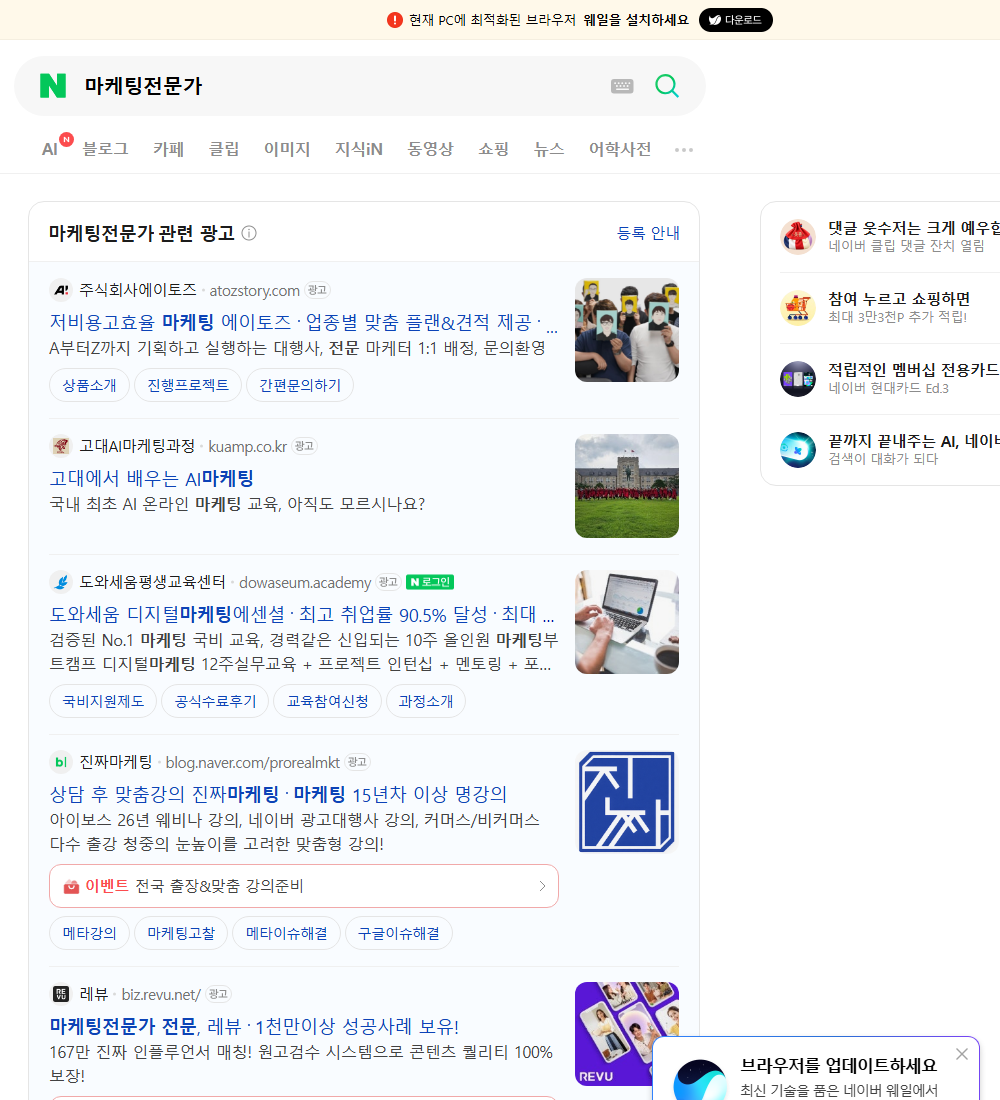This screenshot has width=1000, height=1100.
Task: Open the 웨일을 설치하세요 banner text
Action: [x=636, y=20]
